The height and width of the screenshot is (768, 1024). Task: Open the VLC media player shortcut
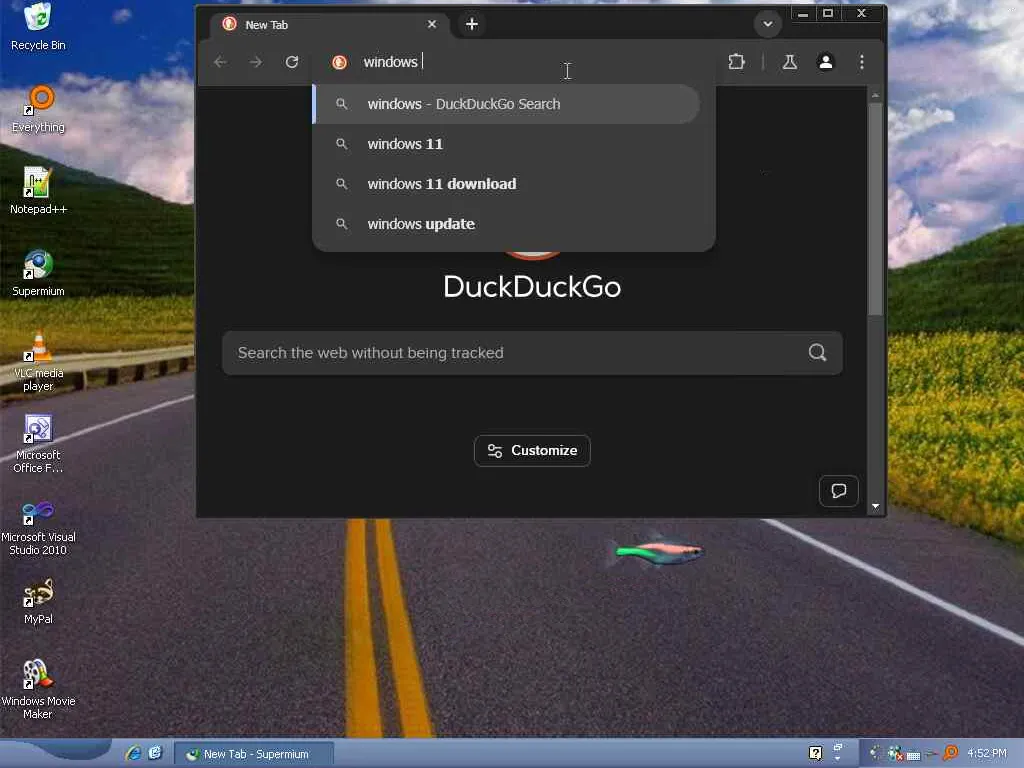(x=38, y=360)
